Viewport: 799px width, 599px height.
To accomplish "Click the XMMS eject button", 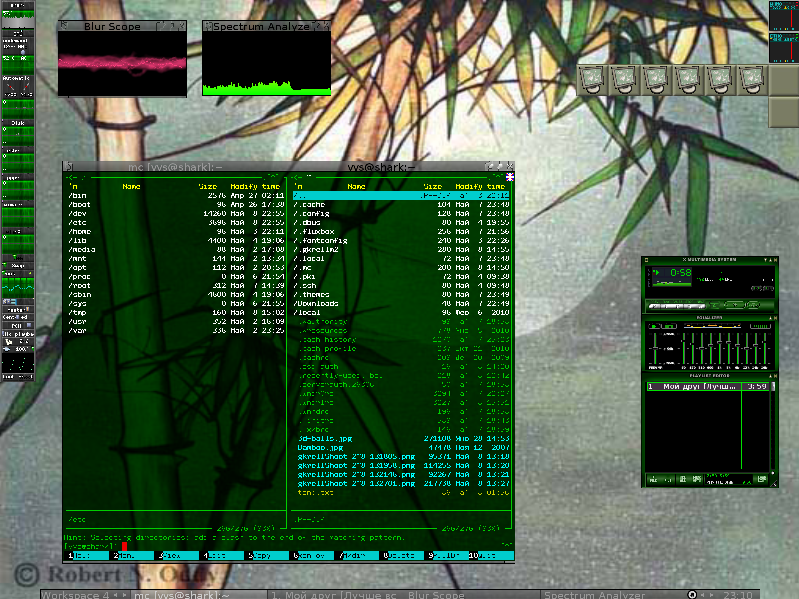I will coord(715,305).
